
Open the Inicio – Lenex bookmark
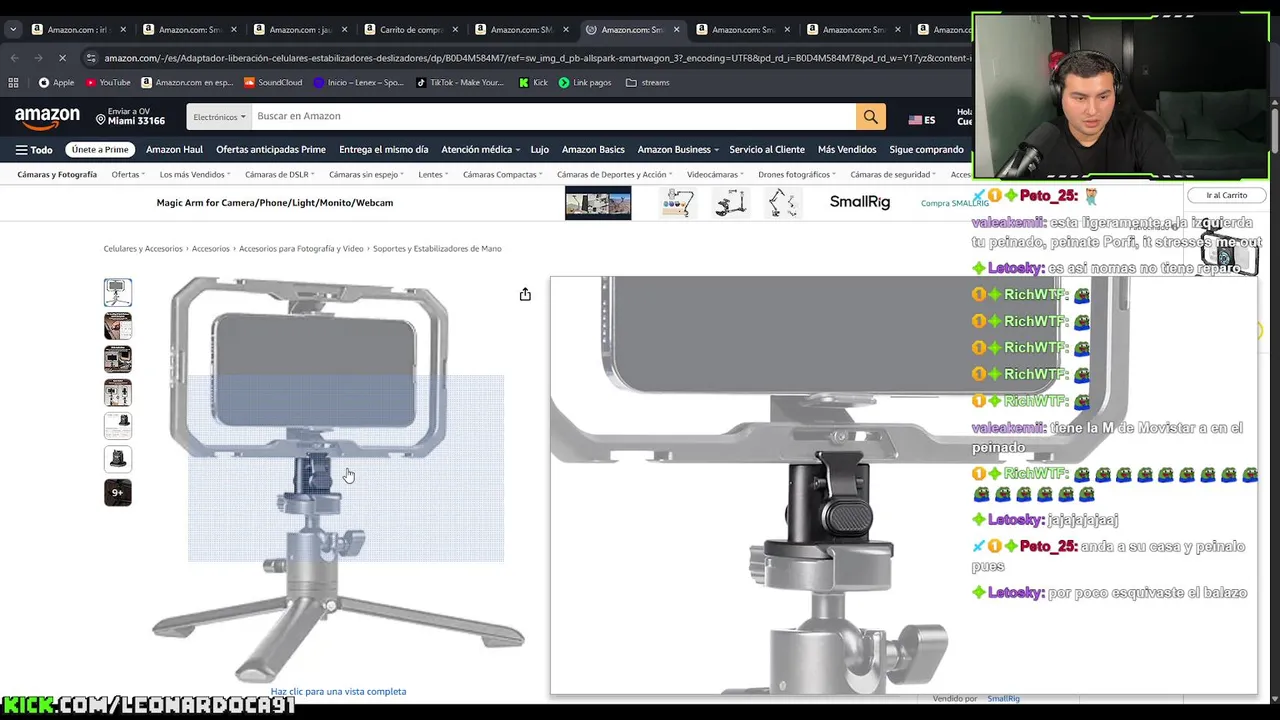click(359, 83)
